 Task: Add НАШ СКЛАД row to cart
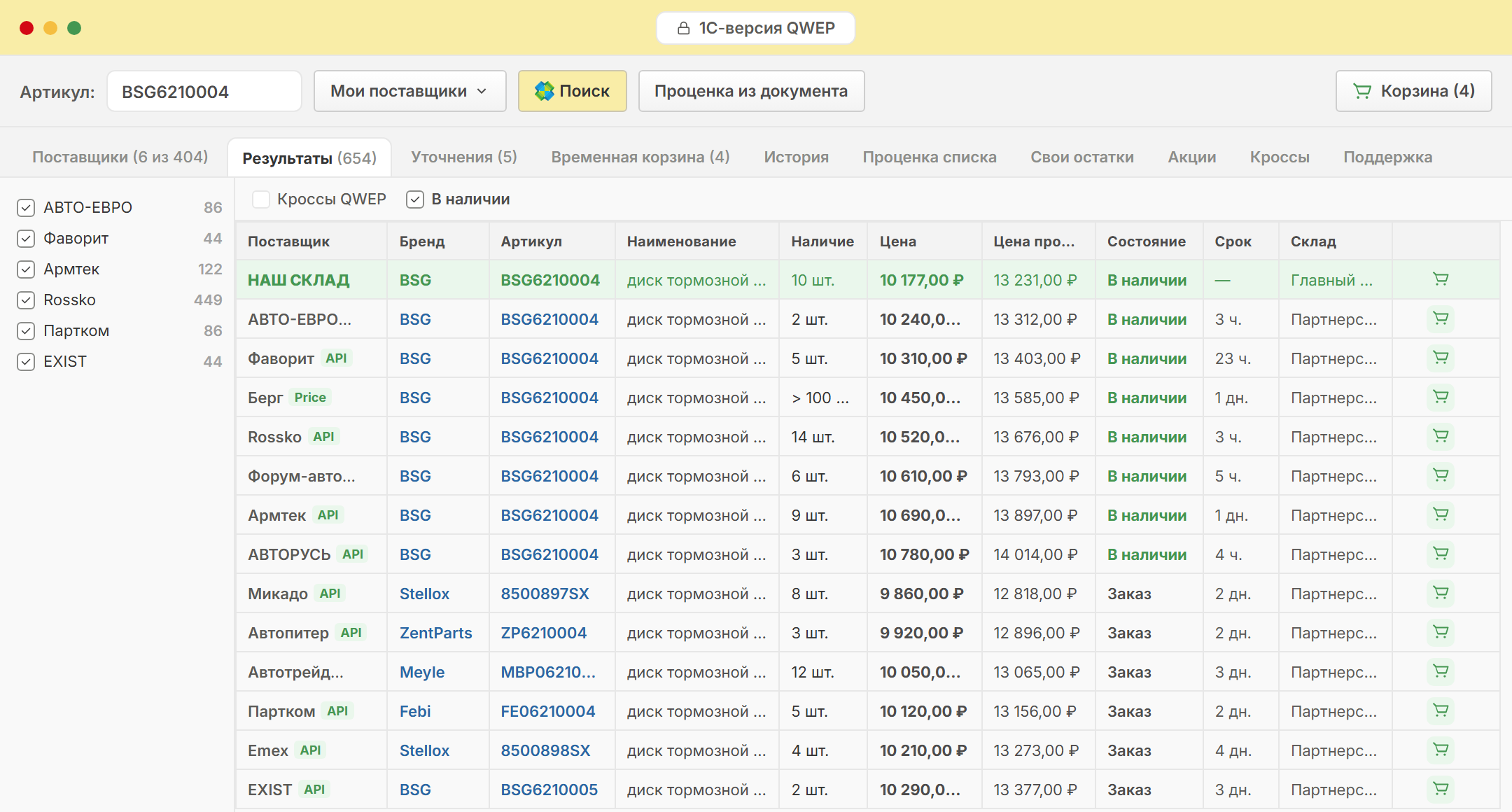pos(1441,279)
